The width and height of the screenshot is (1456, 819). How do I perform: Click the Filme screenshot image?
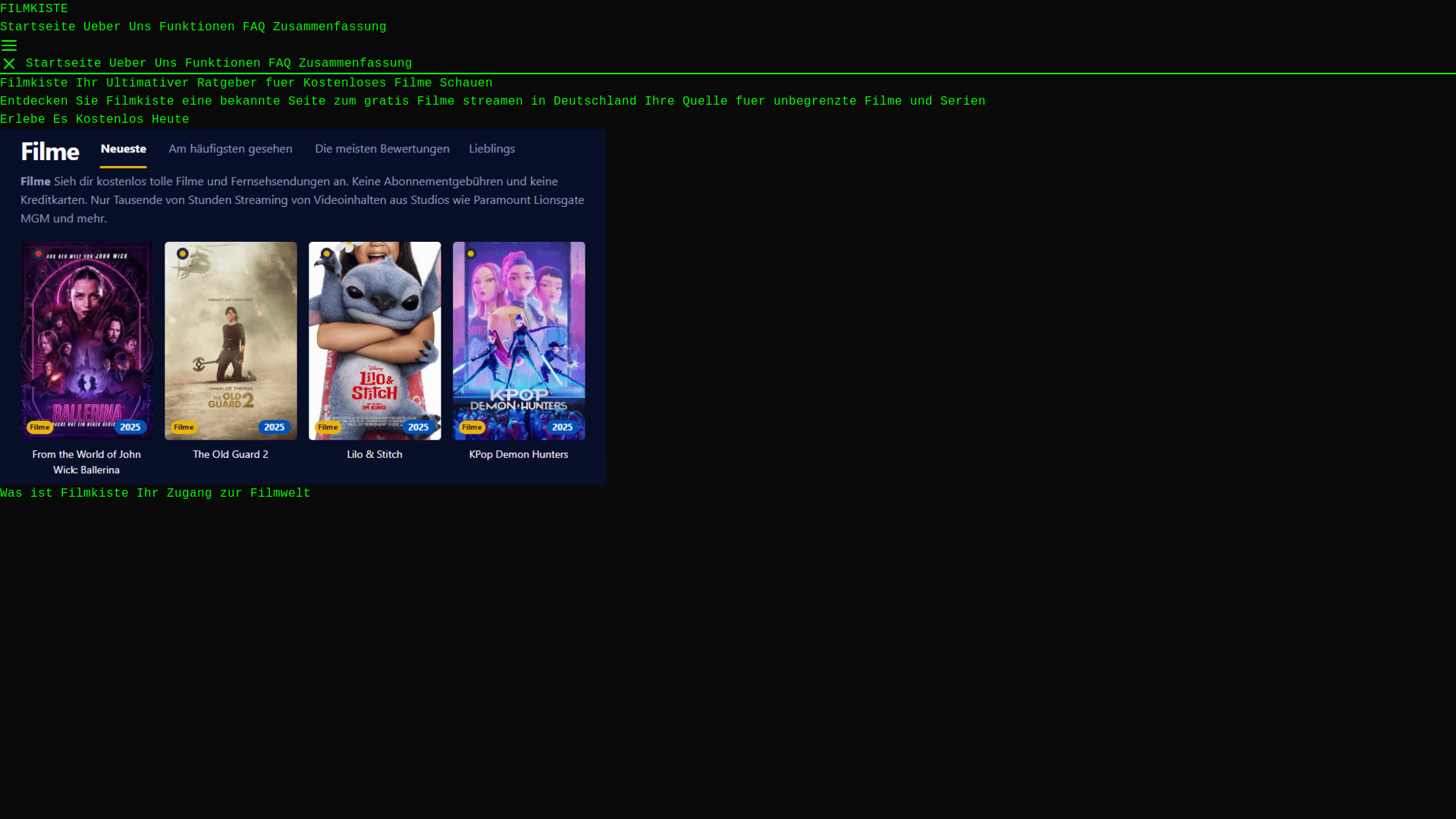coord(303,306)
